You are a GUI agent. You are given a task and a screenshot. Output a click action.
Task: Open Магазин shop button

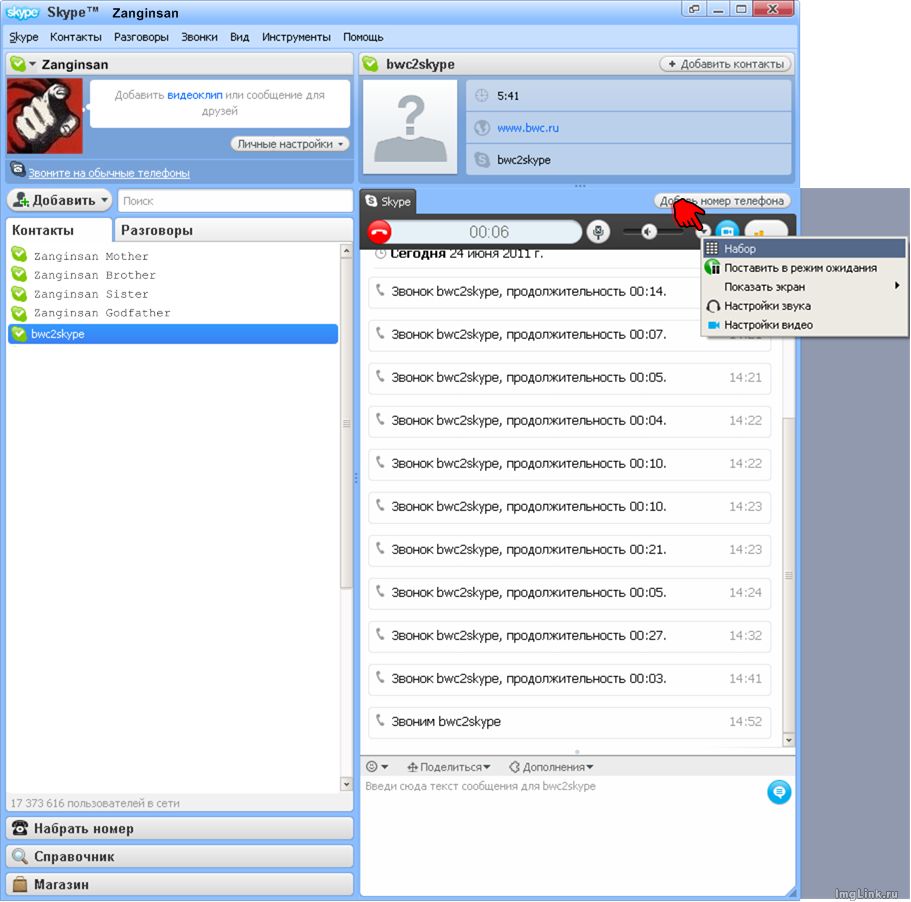180,885
